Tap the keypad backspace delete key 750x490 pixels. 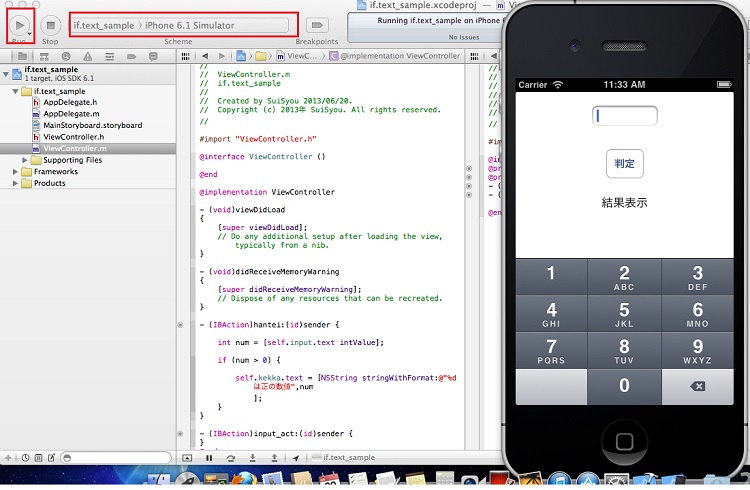pyautogui.click(x=698, y=387)
